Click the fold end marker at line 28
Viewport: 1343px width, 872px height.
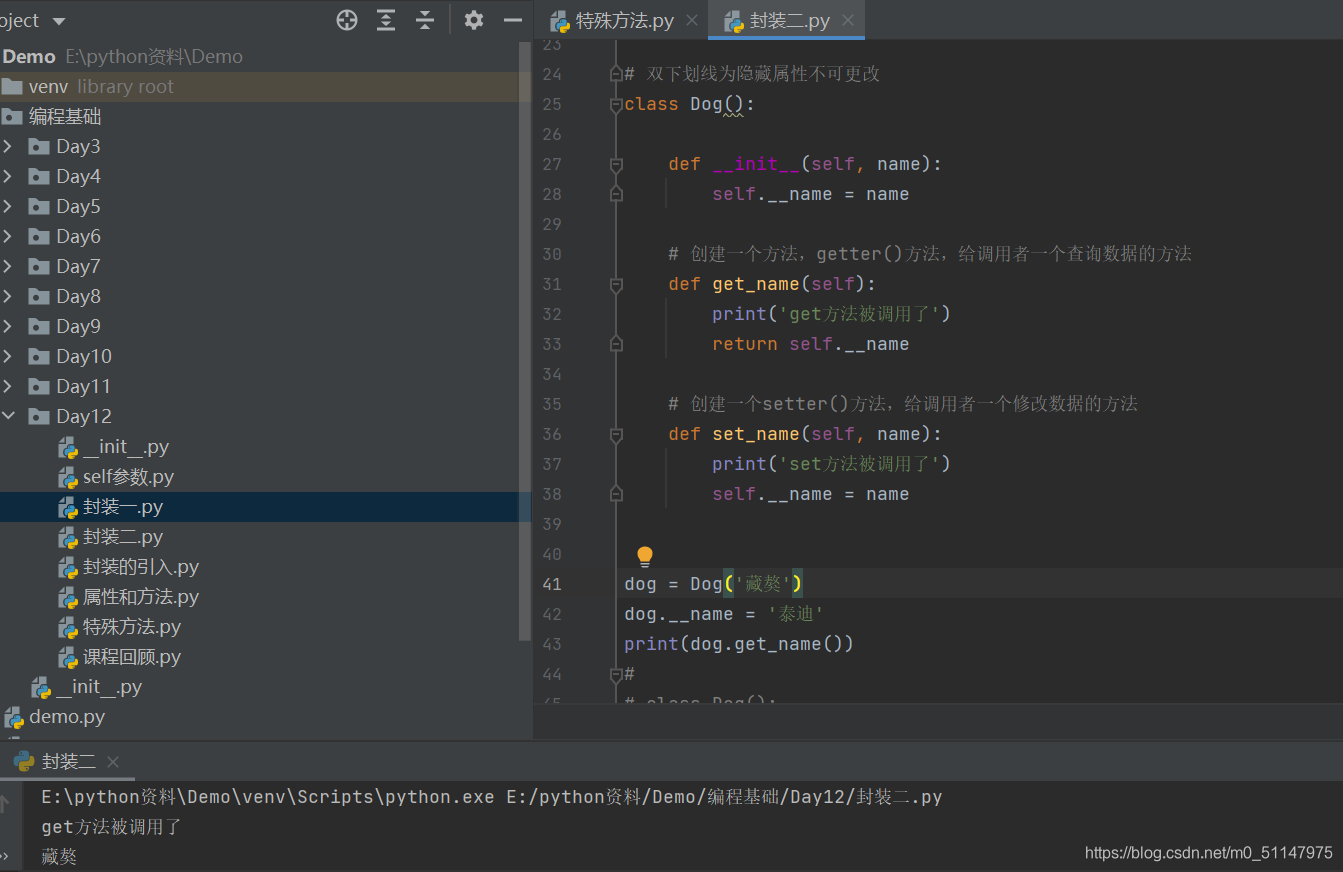pyautogui.click(x=616, y=194)
